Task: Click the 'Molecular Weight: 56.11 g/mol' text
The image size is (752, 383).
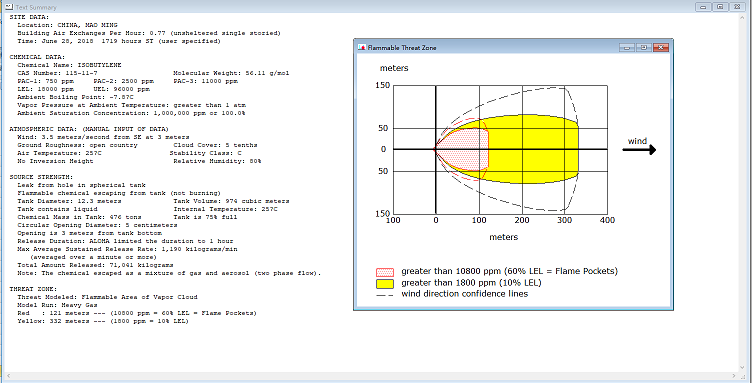Action: (x=231, y=73)
